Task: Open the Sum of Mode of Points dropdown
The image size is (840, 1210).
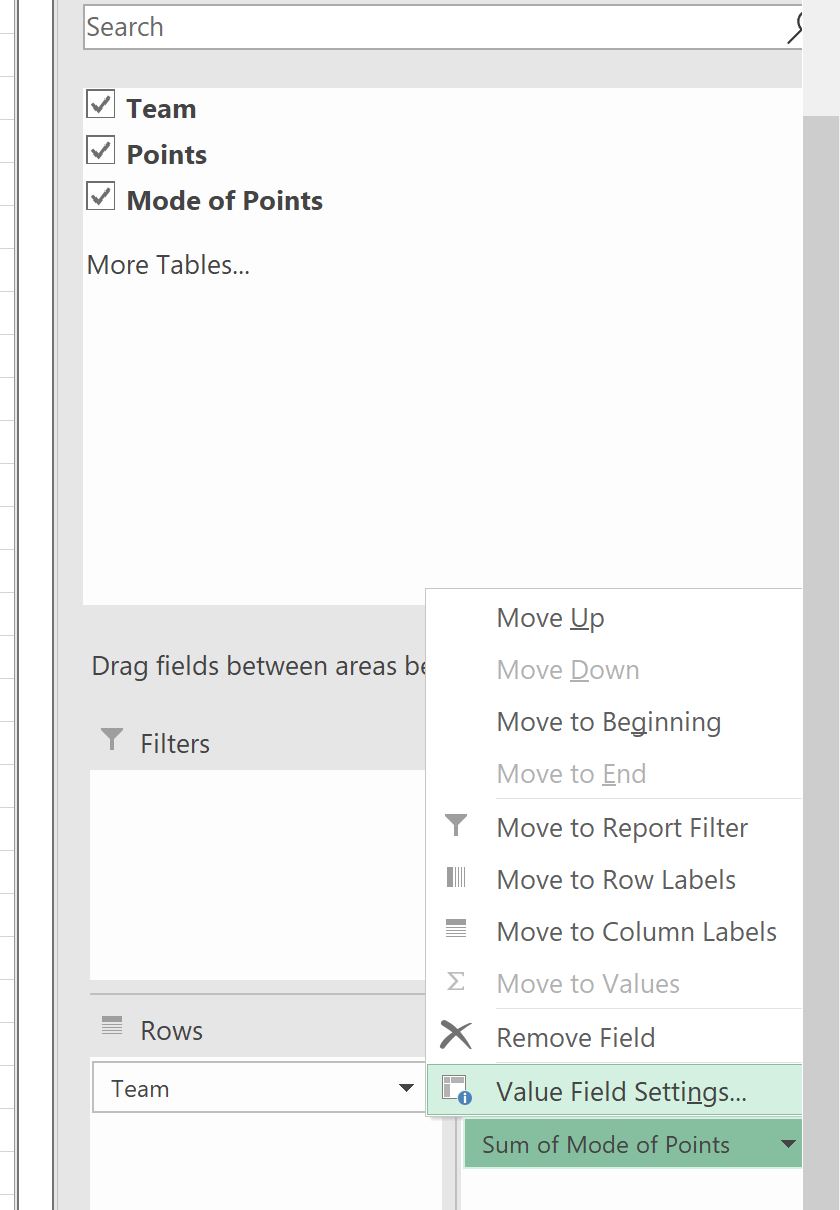Action: [789, 1143]
